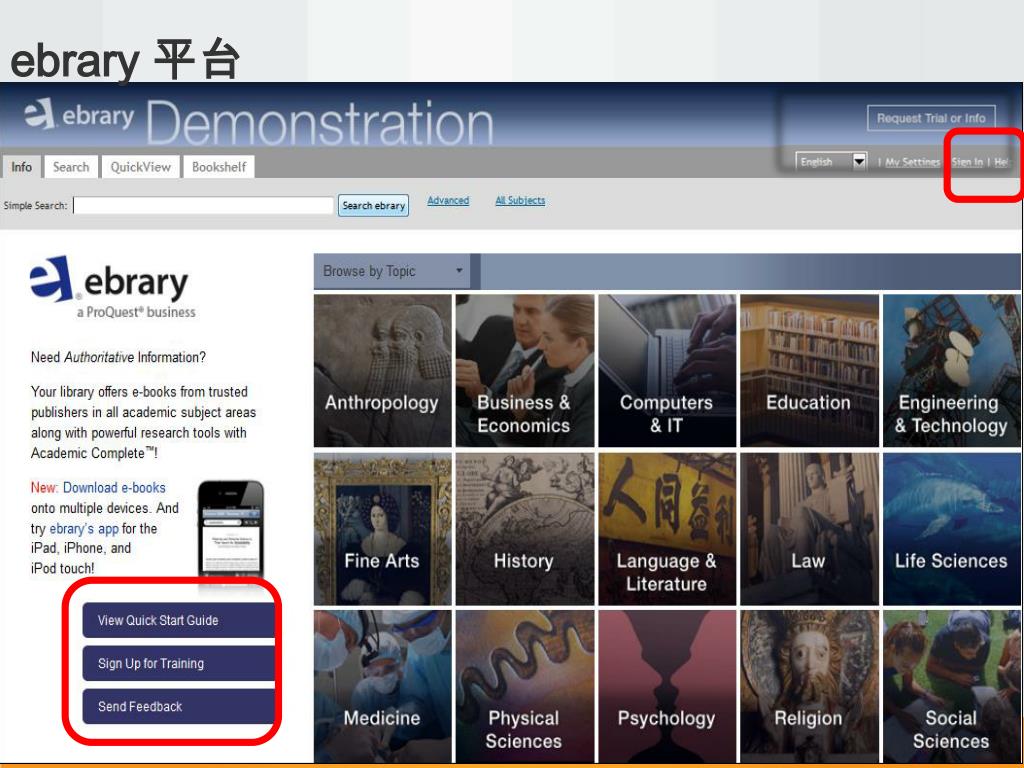1024x768 pixels.
Task: Open the Anthropology topic tile
Action: [383, 370]
